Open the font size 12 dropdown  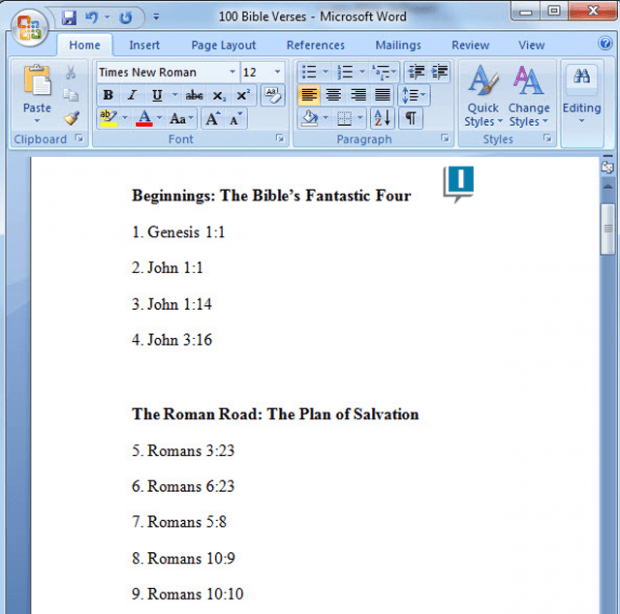click(x=278, y=72)
